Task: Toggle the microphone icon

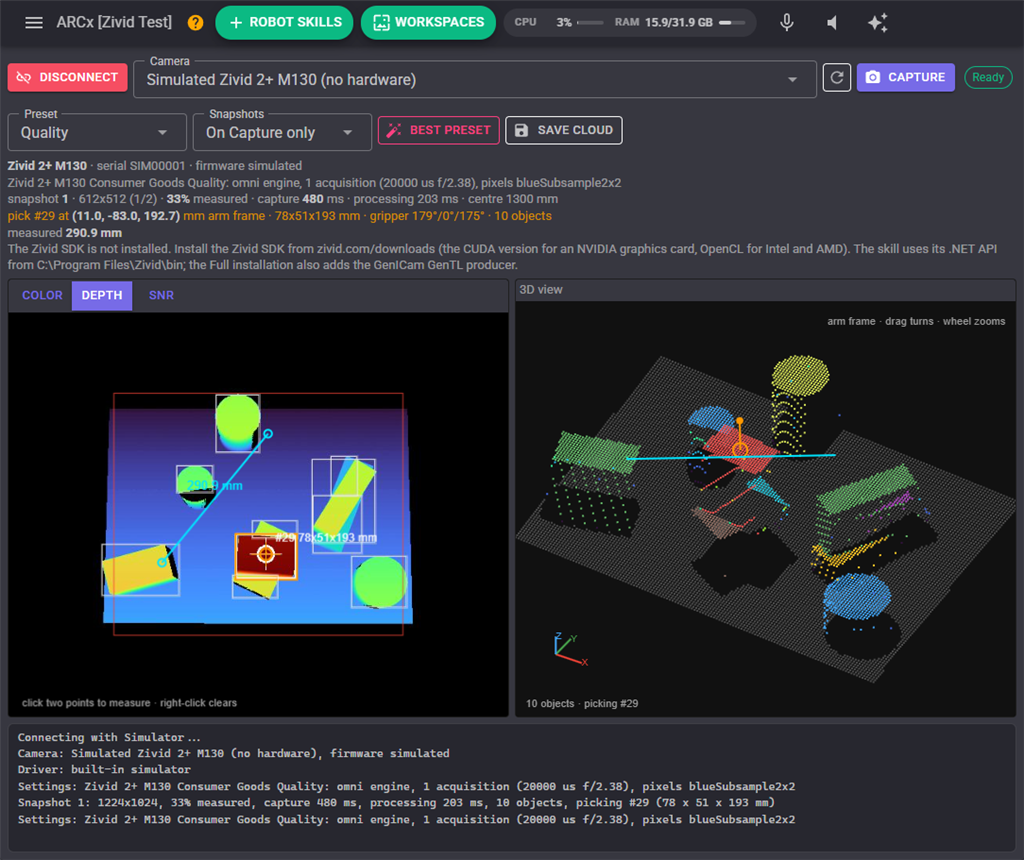Action: tap(787, 23)
